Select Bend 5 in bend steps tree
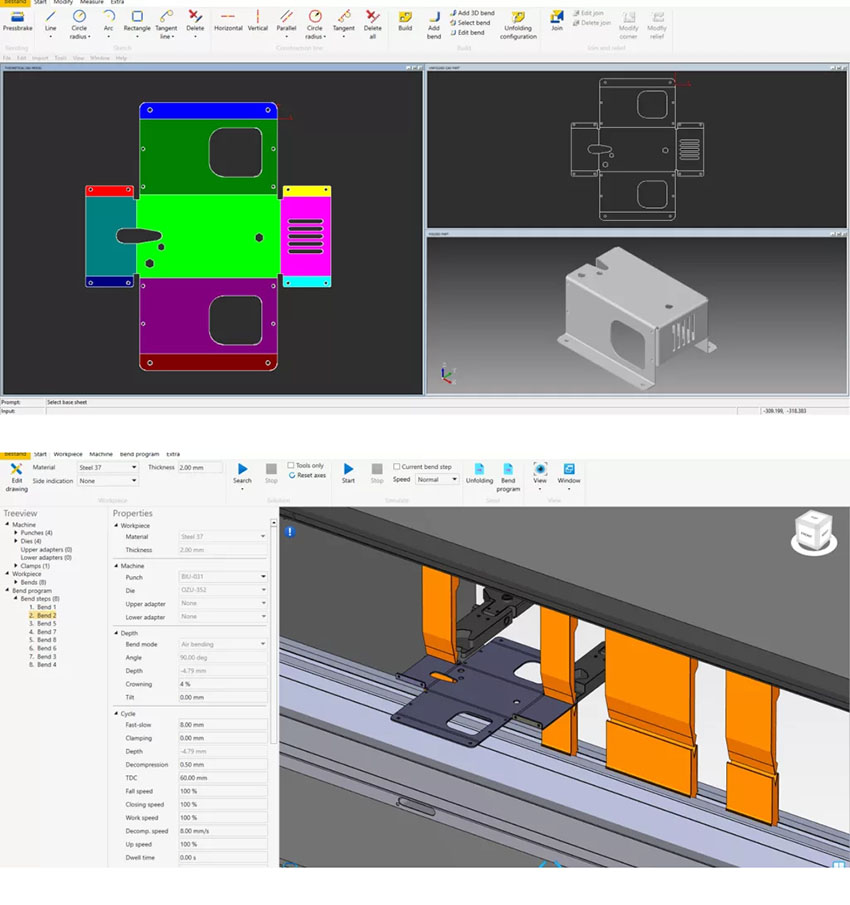Image resolution: width=850 pixels, height=905 pixels. click(x=46, y=624)
